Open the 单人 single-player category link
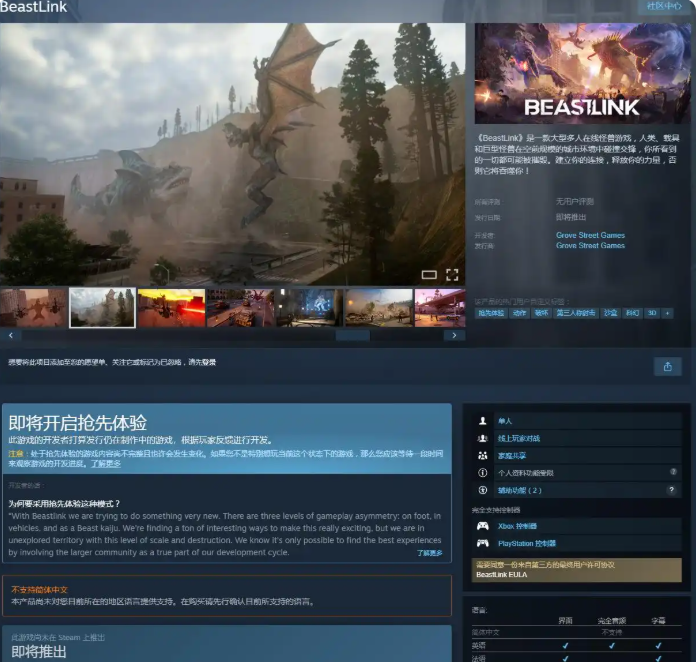The height and width of the screenshot is (662, 696). tap(505, 421)
